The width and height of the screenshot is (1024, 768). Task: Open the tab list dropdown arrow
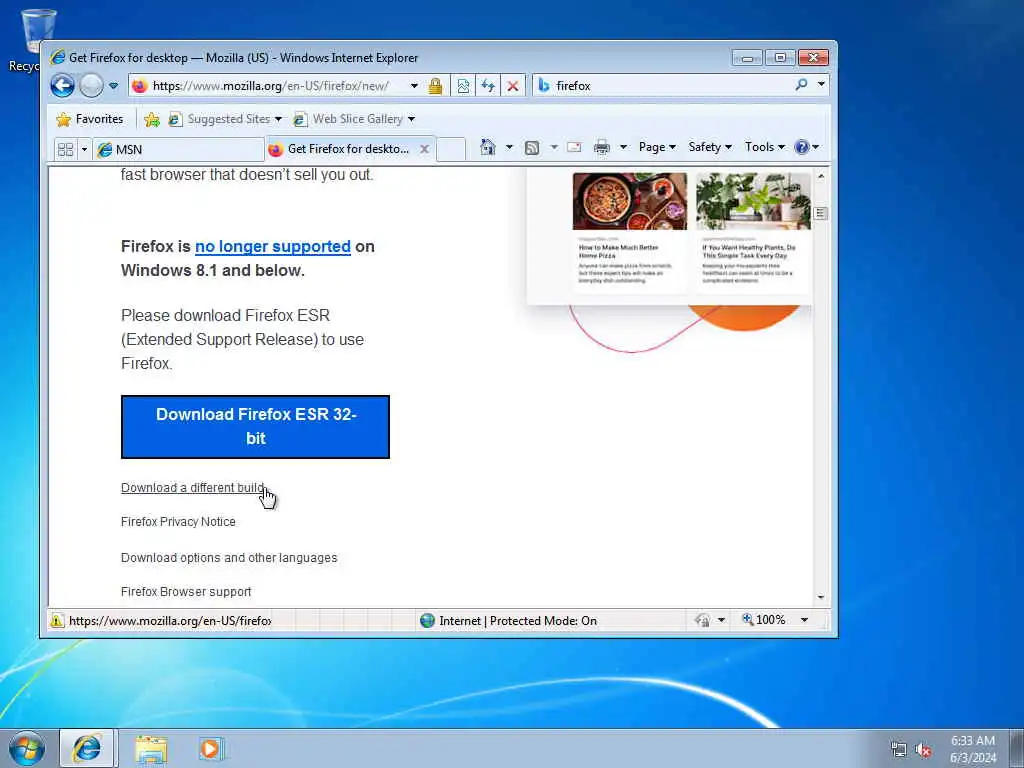84,150
